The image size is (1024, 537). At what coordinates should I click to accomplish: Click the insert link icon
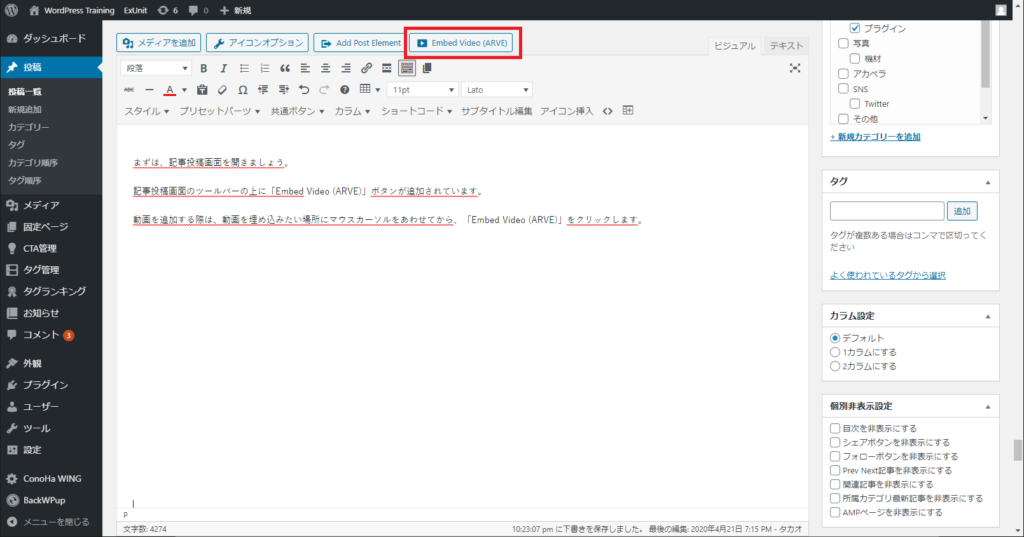[366, 68]
